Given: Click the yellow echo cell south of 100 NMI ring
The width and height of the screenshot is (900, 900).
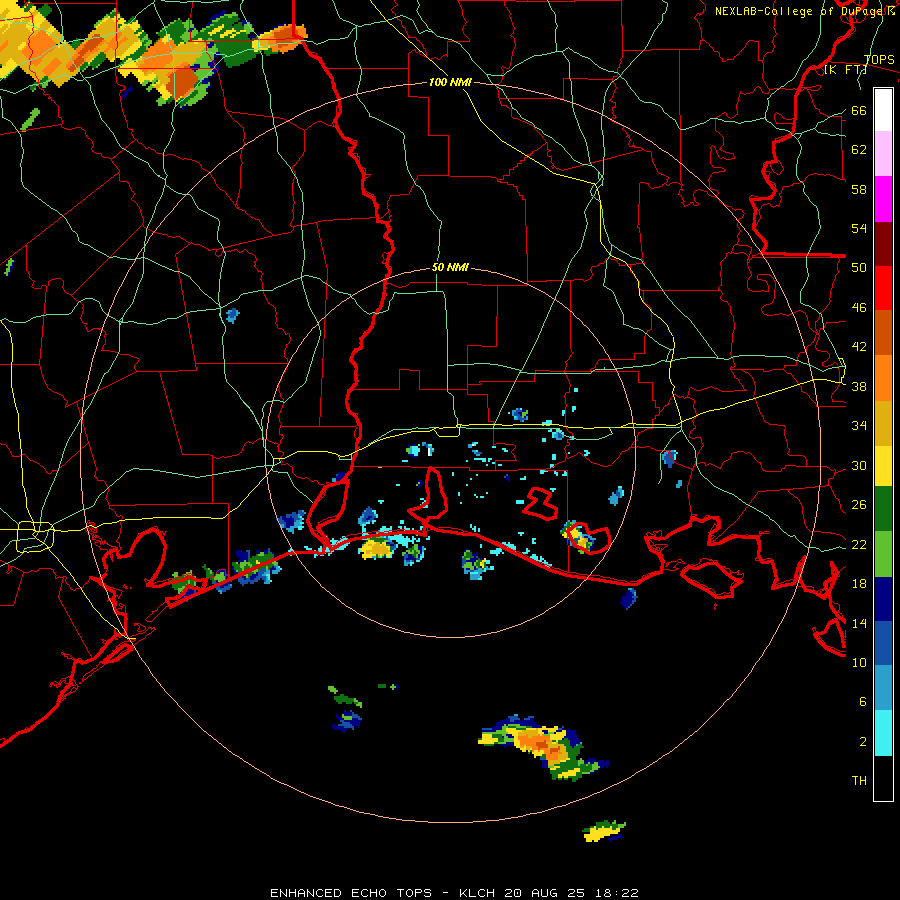Looking at the screenshot, I should [x=604, y=831].
